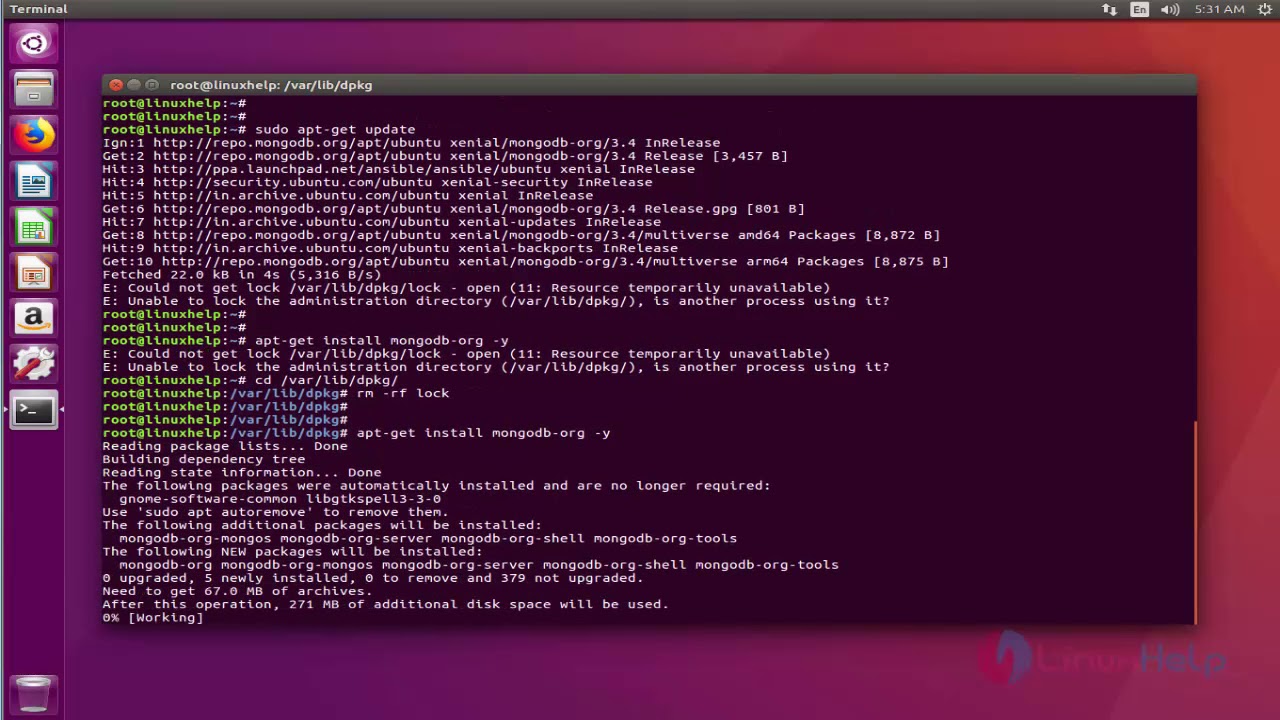The width and height of the screenshot is (1280, 720).
Task: Open the network indicator in top panel
Action: 1109,9
